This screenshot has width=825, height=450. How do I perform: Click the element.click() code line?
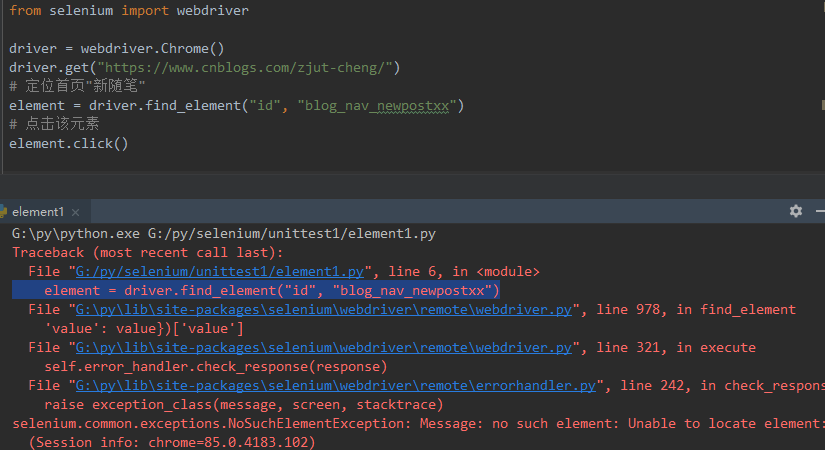coord(68,144)
